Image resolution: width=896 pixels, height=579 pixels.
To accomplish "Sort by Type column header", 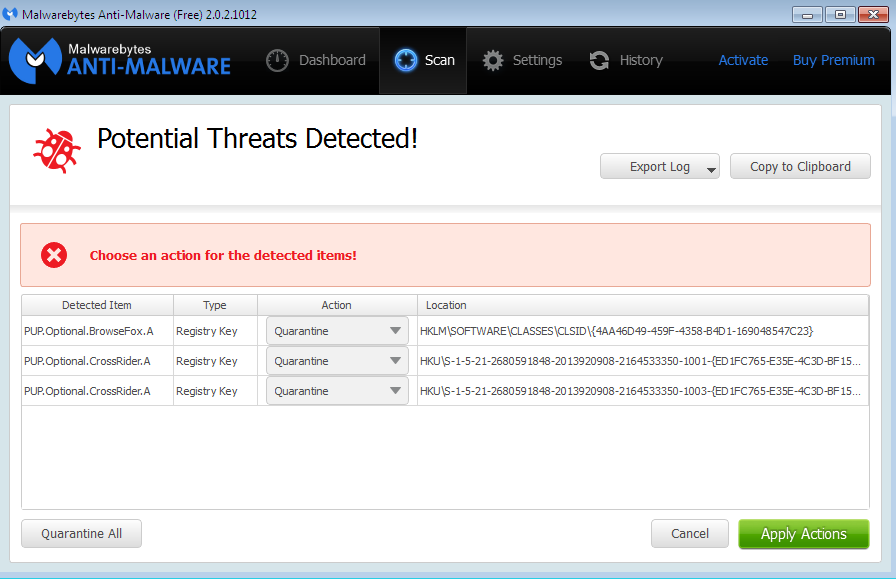I will tap(215, 305).
